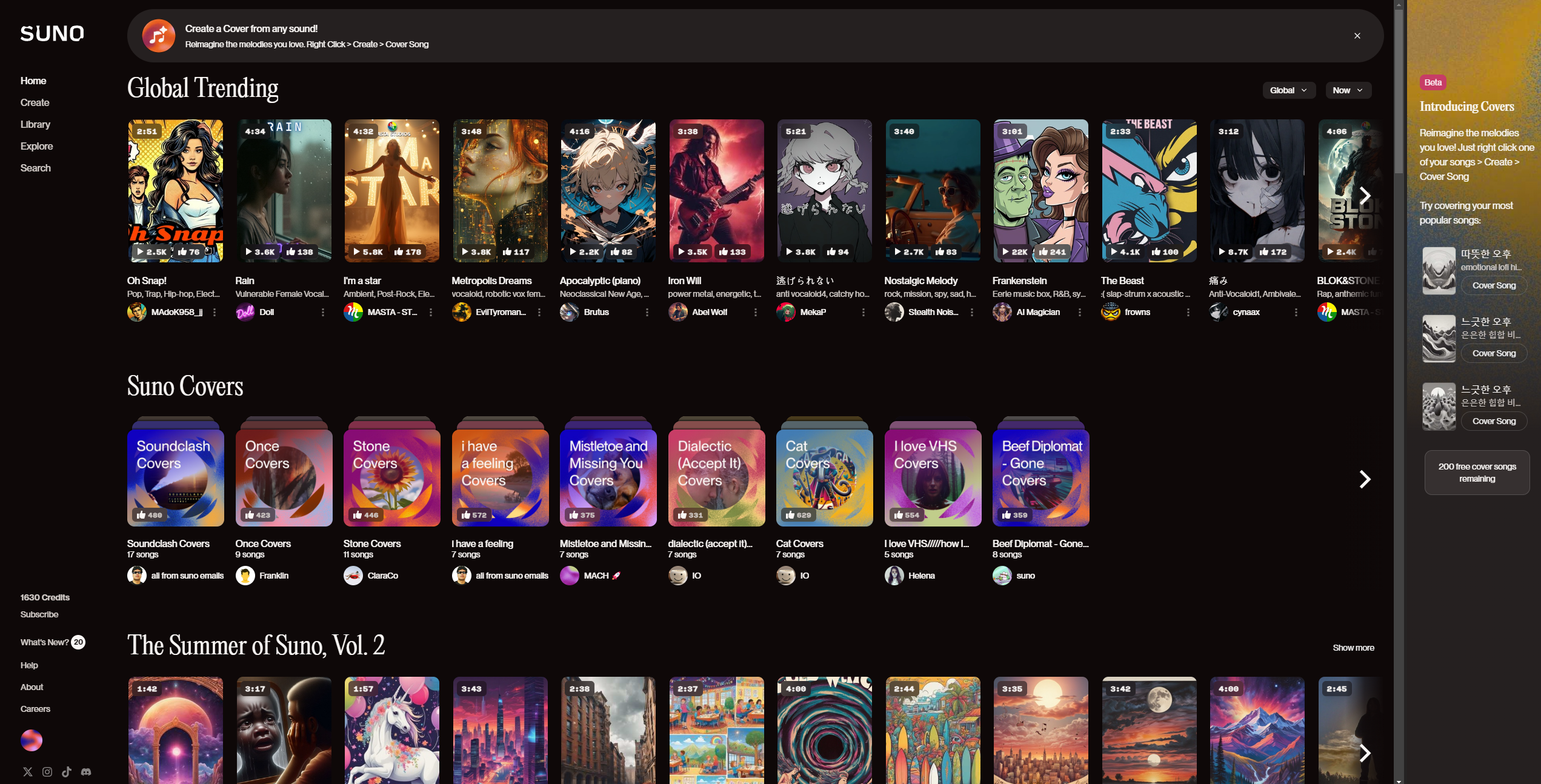1541x784 pixels.
Task: Open the Instagram social link icon
Action: pyautogui.click(x=47, y=772)
